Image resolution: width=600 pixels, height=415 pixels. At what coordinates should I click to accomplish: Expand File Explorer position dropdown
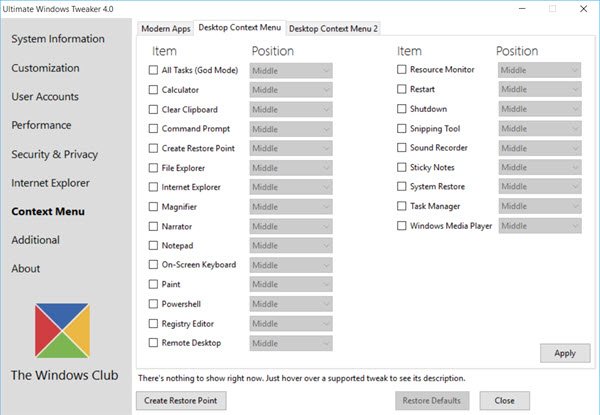[x=291, y=168]
